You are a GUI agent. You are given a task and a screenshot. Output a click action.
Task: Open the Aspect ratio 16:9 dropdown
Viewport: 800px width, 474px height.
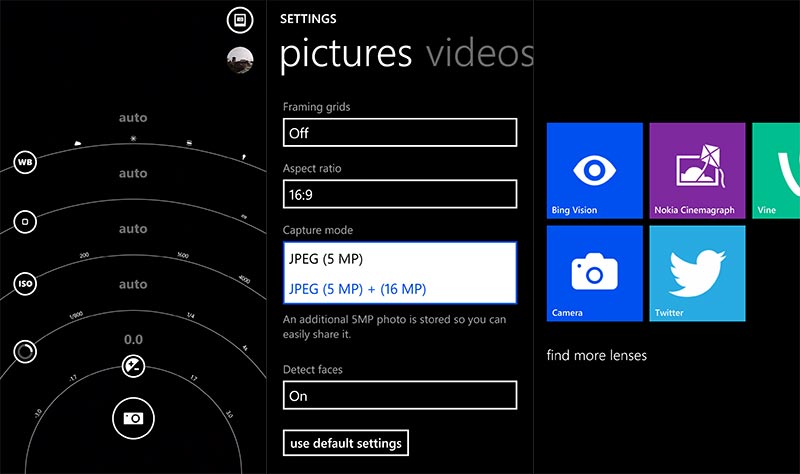(399, 194)
